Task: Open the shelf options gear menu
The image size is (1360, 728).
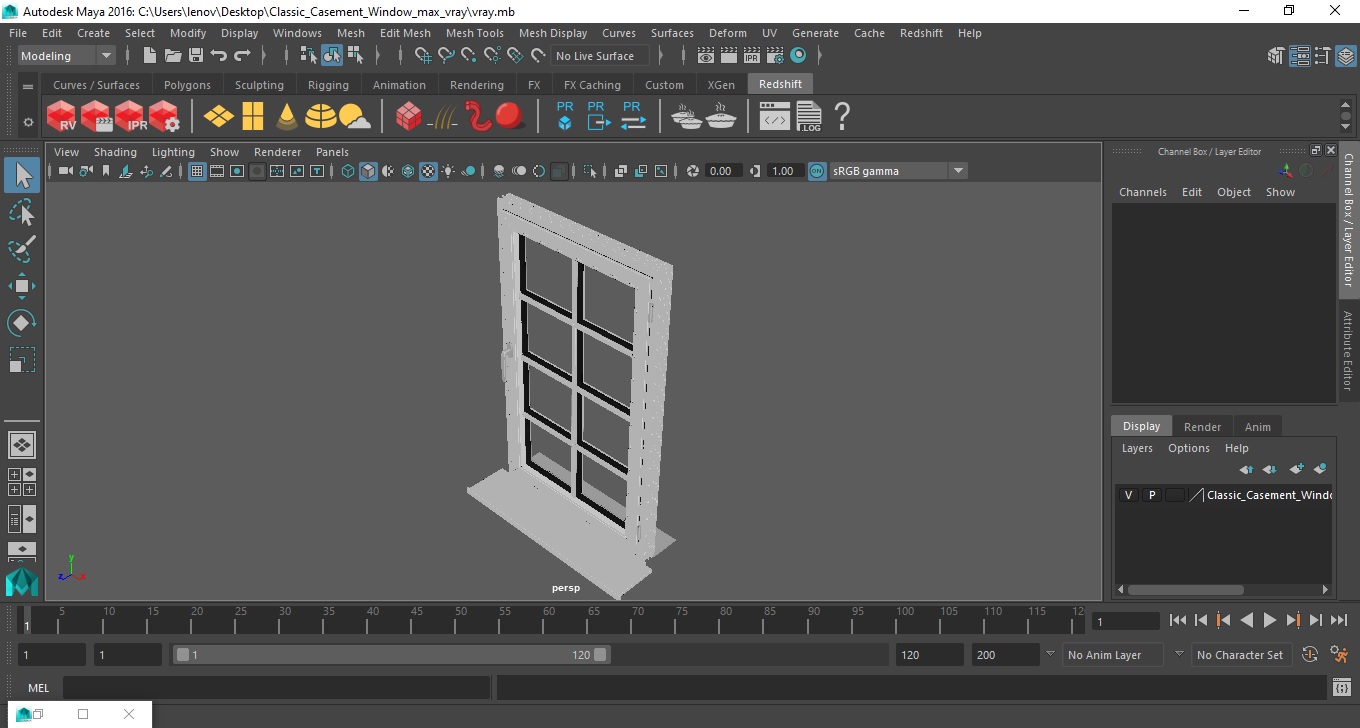Action: [28, 122]
